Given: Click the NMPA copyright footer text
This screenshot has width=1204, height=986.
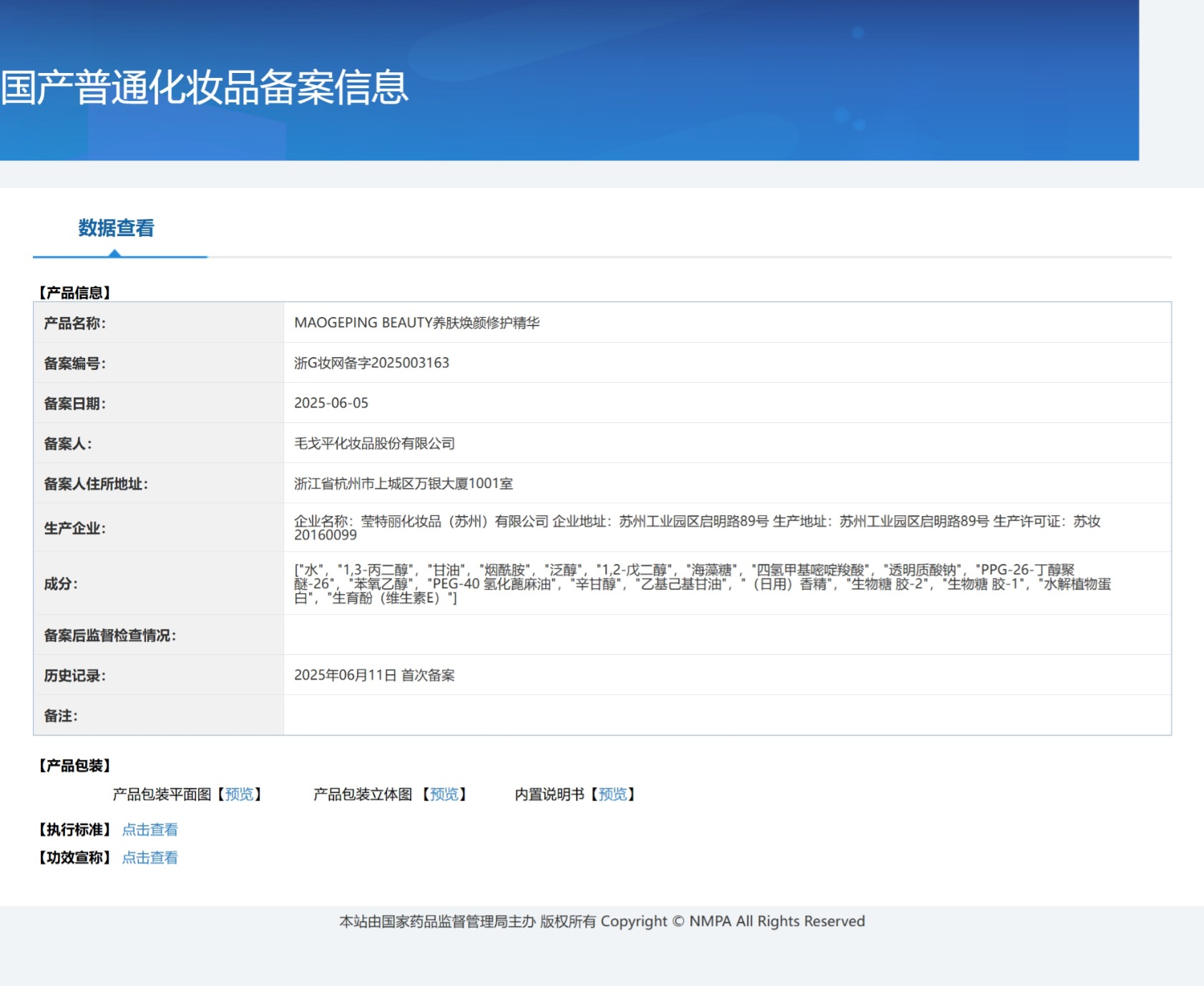Looking at the screenshot, I should point(602,922).
